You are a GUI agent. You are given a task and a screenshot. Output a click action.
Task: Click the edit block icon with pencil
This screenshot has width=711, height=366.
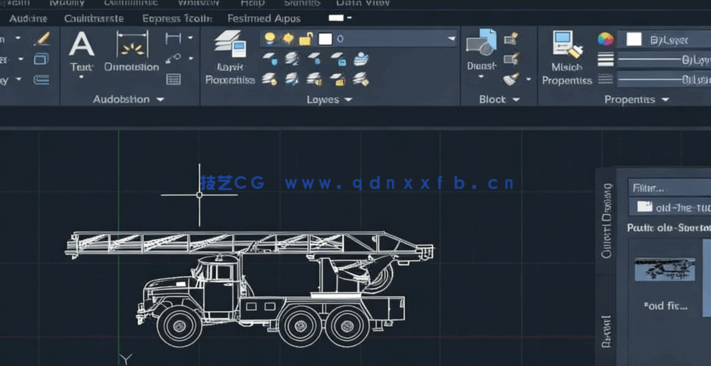(x=511, y=59)
